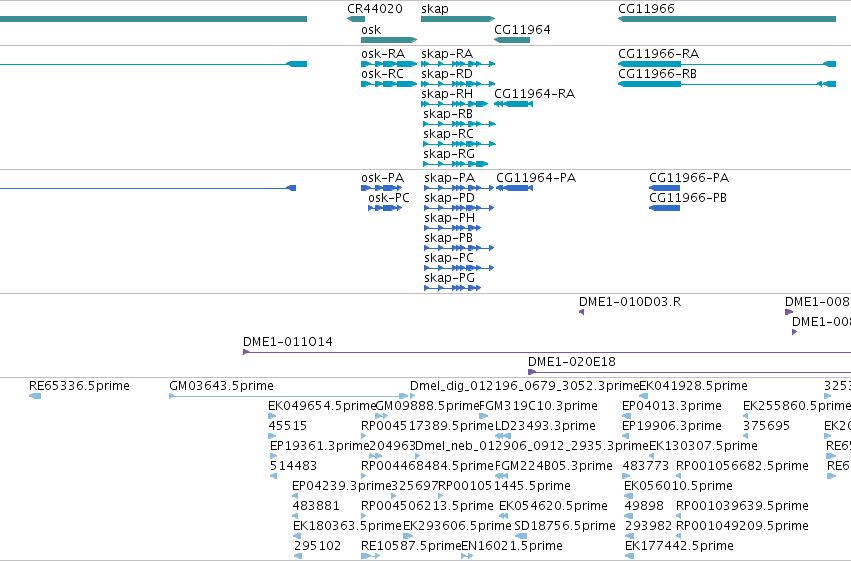Click the RP004468484.5prime feature

pyautogui.click(x=364, y=476)
